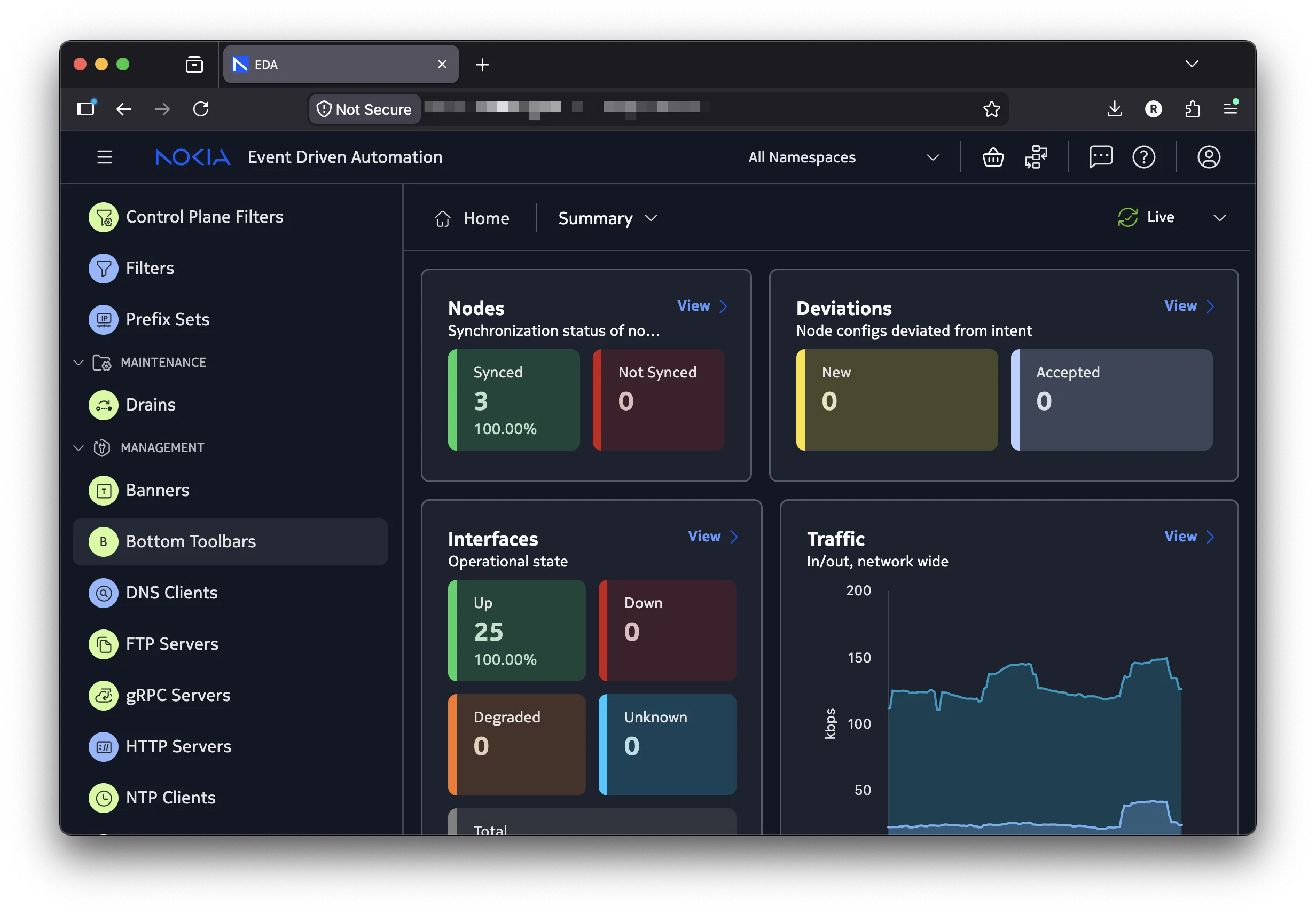Image resolution: width=1316 pixels, height=914 pixels.
Task: Open the browser application menu
Action: (1230, 108)
